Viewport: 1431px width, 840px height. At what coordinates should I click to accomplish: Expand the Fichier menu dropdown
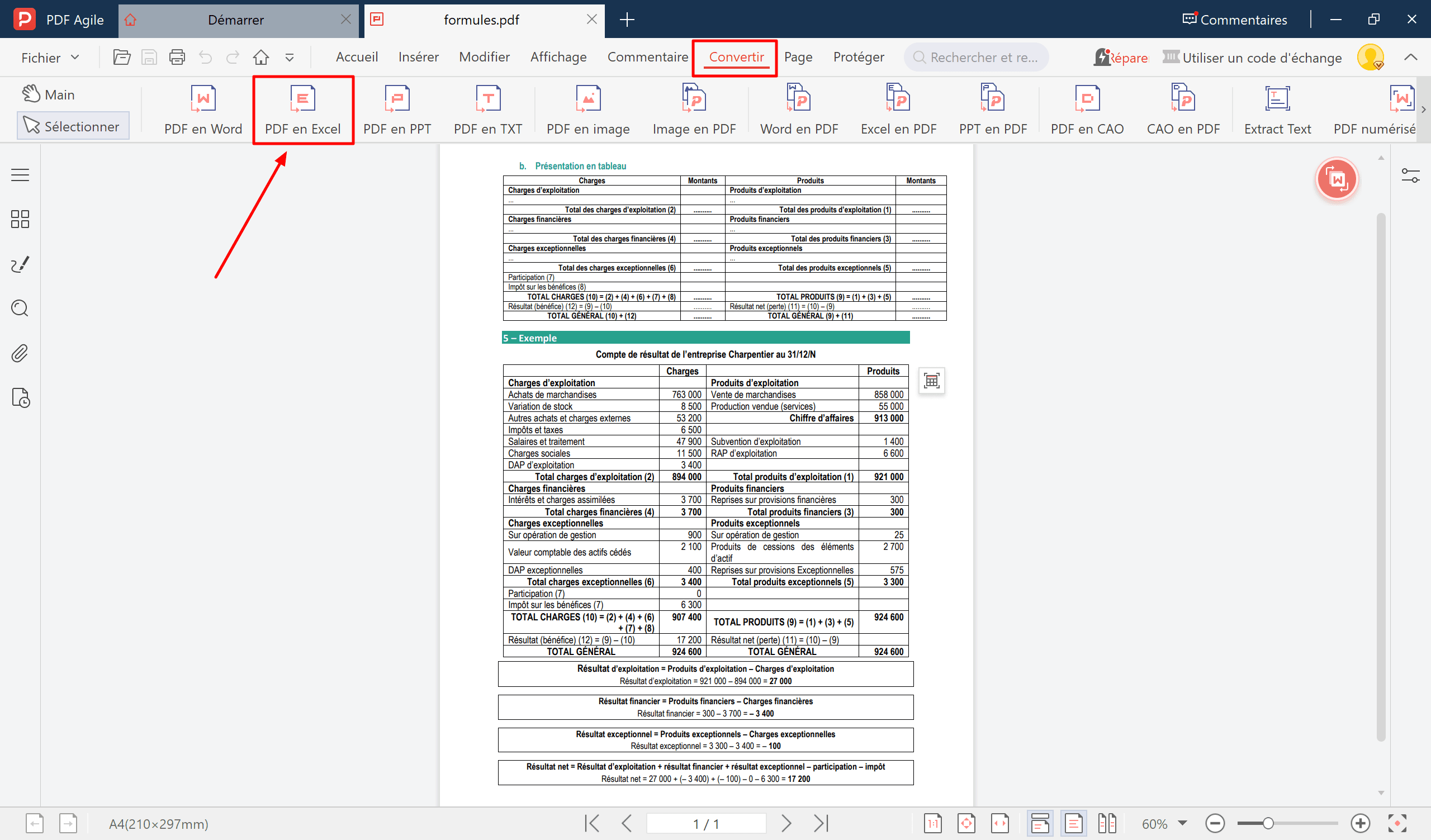point(50,58)
